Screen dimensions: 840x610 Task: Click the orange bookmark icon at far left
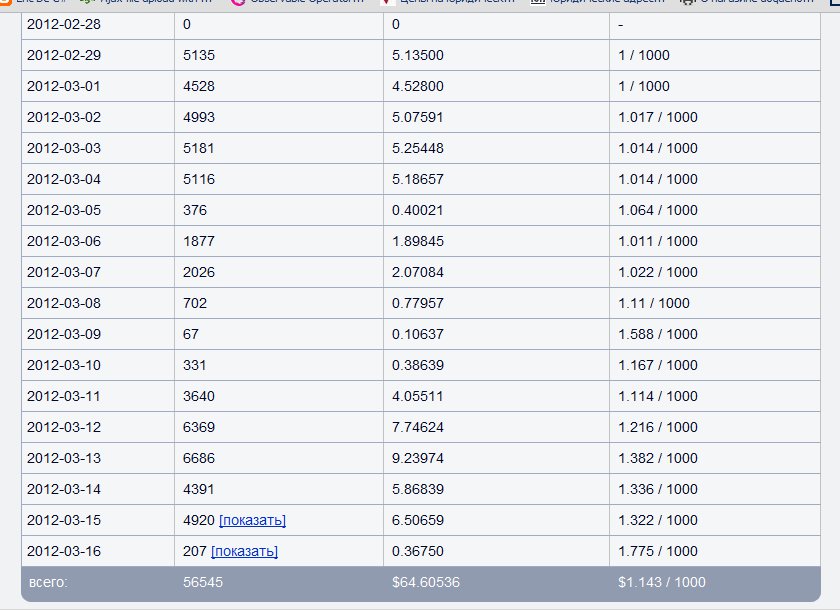(5, 2)
